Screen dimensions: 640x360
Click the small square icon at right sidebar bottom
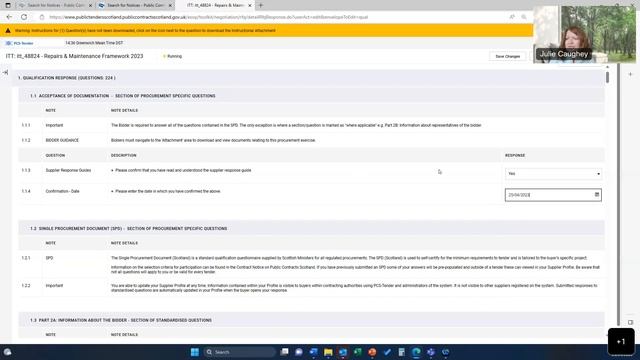[630, 322]
